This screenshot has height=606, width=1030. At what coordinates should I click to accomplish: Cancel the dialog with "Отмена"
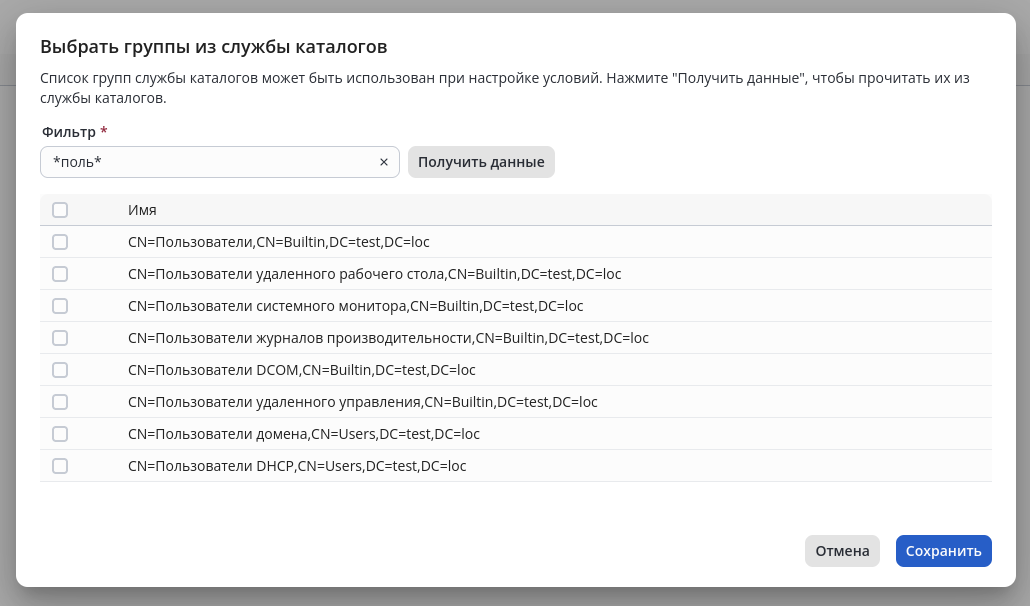842,551
